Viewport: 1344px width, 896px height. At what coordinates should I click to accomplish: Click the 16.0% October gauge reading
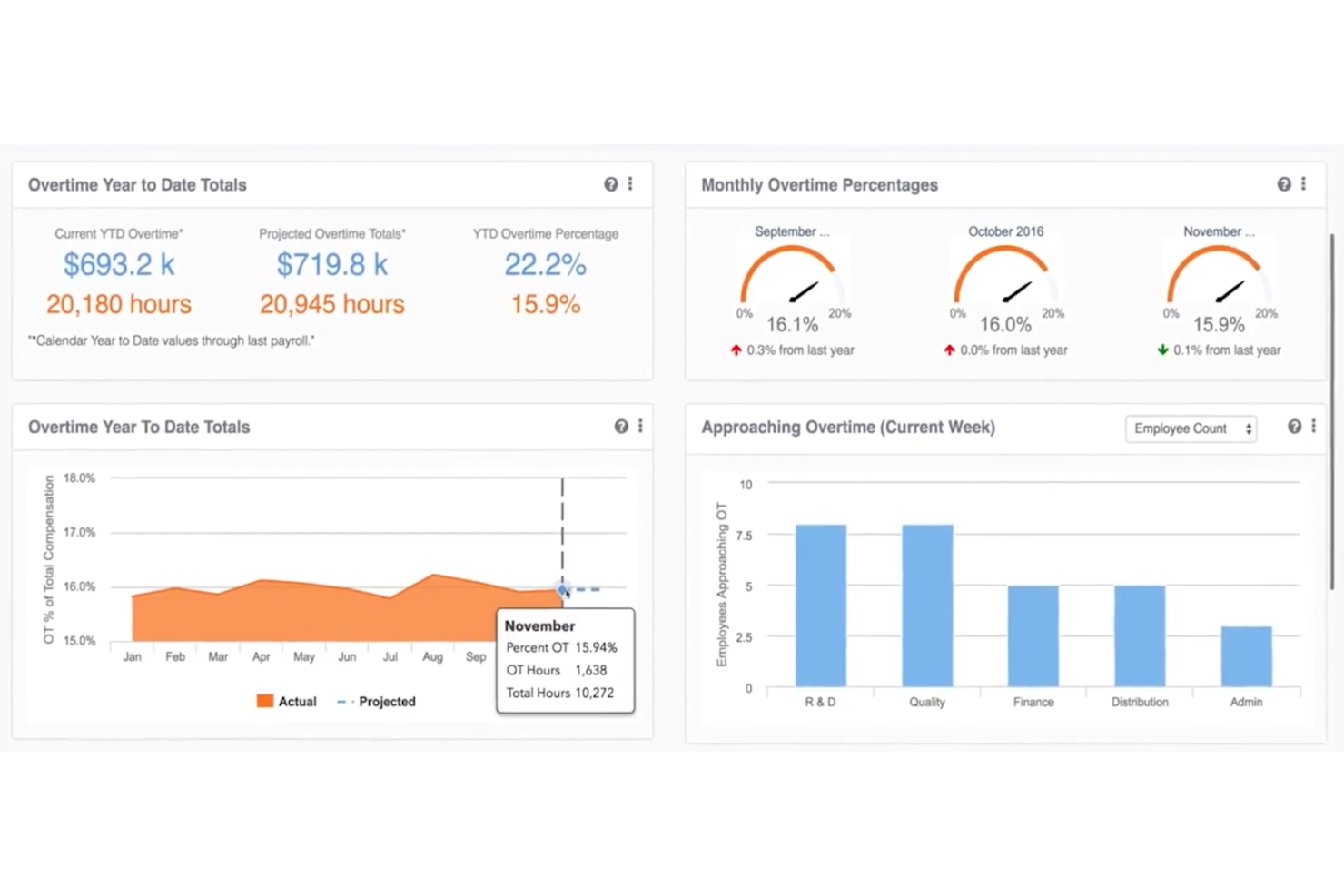1005,325
